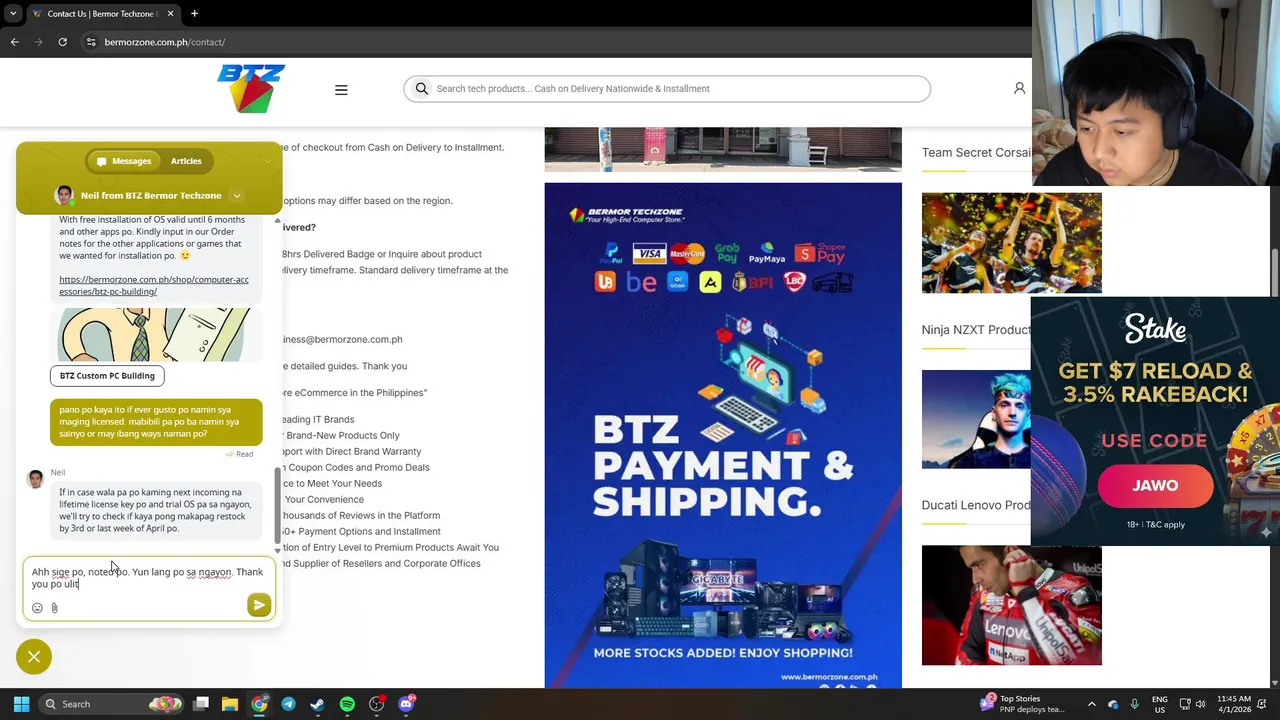The height and width of the screenshot is (720, 1280).
Task: Open store photo above payment banner
Action: (x=723, y=150)
